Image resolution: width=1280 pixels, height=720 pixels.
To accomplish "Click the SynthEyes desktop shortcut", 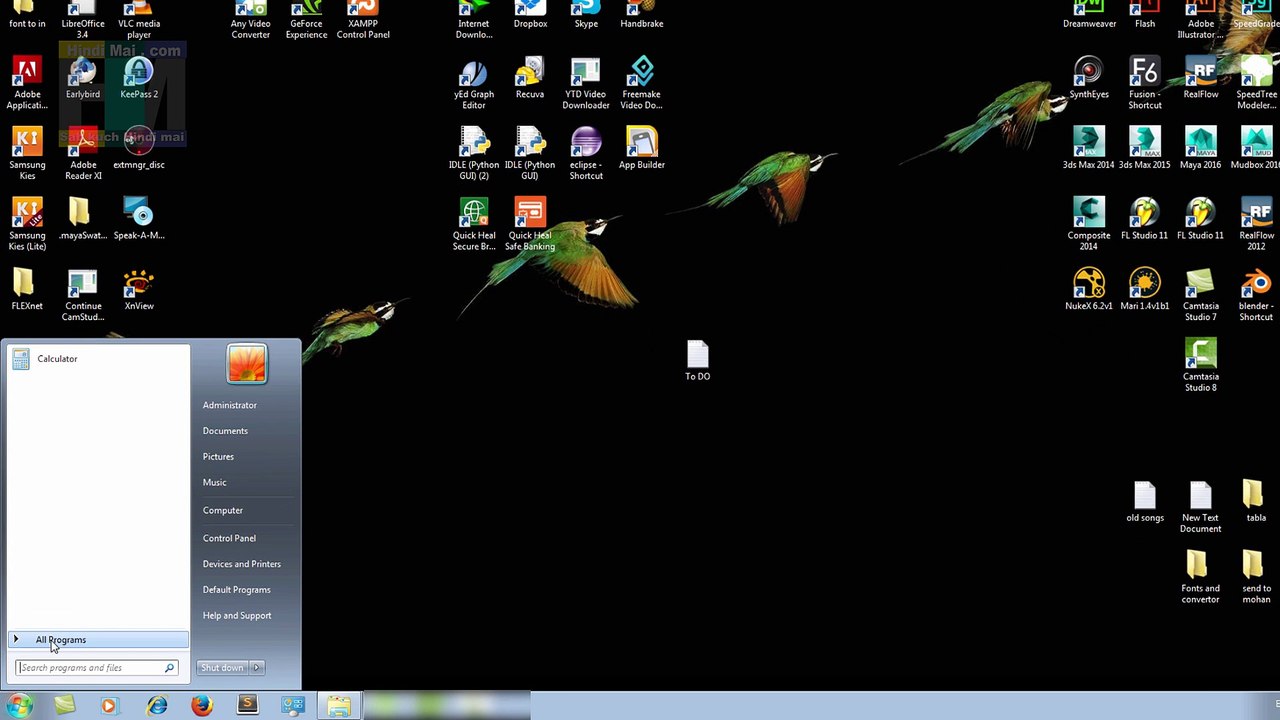I will point(1089,79).
